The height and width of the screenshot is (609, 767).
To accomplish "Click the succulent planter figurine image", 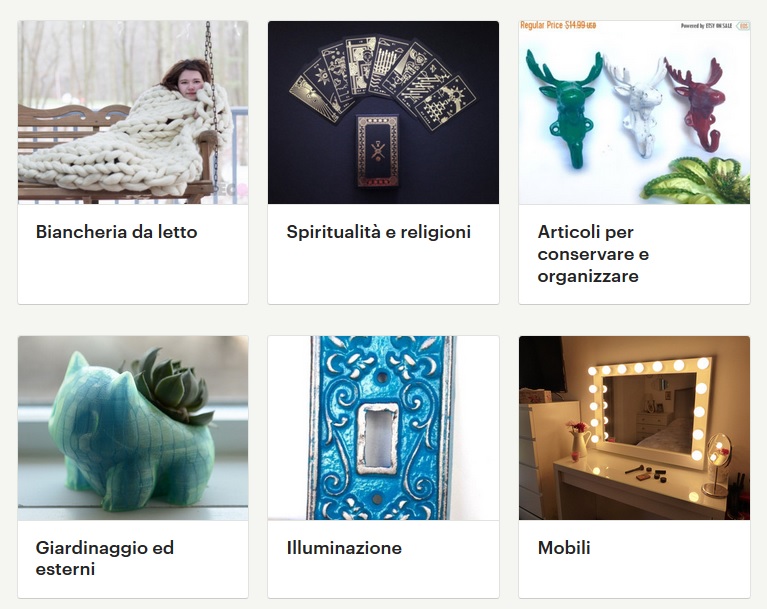I will (133, 428).
